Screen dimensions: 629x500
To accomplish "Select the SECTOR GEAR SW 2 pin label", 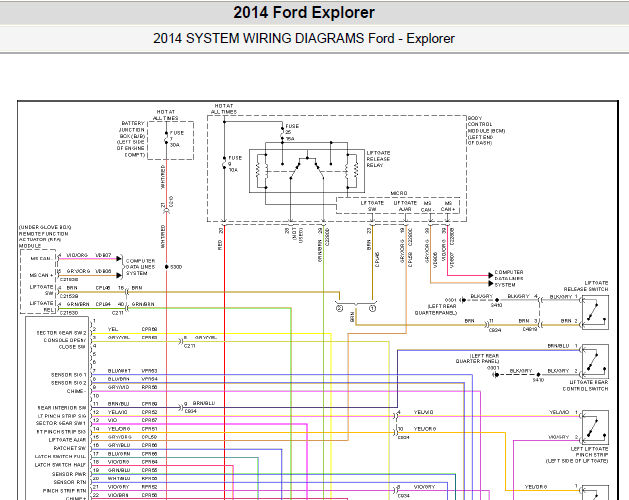I will click(x=61, y=333).
